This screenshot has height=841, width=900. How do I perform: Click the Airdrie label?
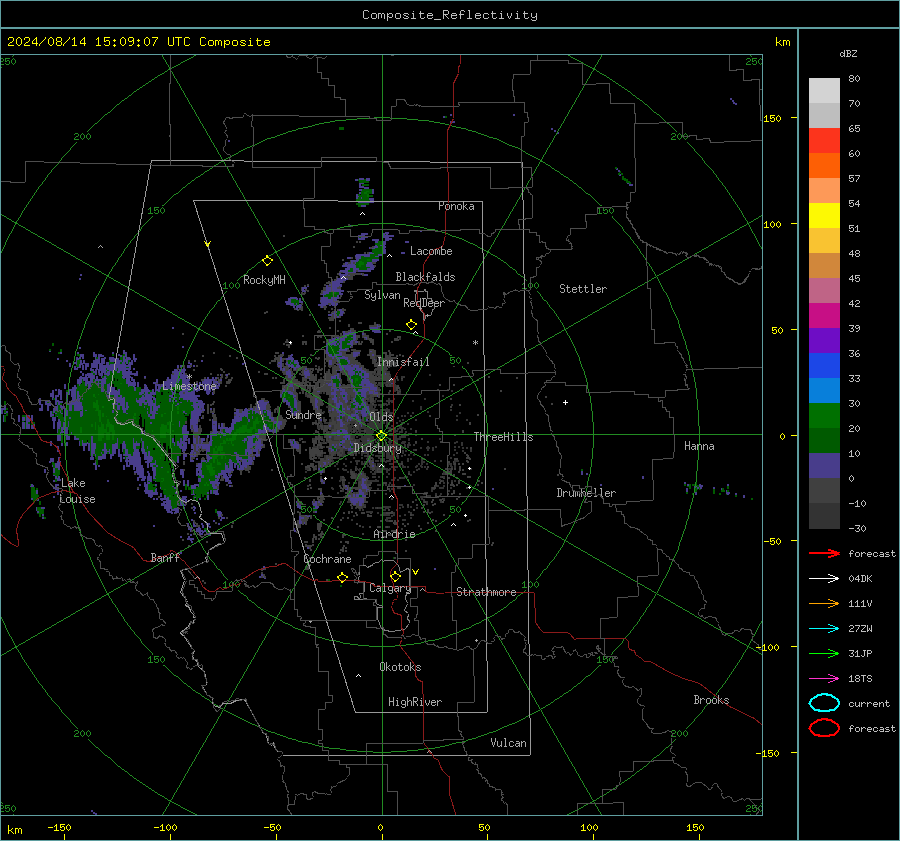pos(394,534)
